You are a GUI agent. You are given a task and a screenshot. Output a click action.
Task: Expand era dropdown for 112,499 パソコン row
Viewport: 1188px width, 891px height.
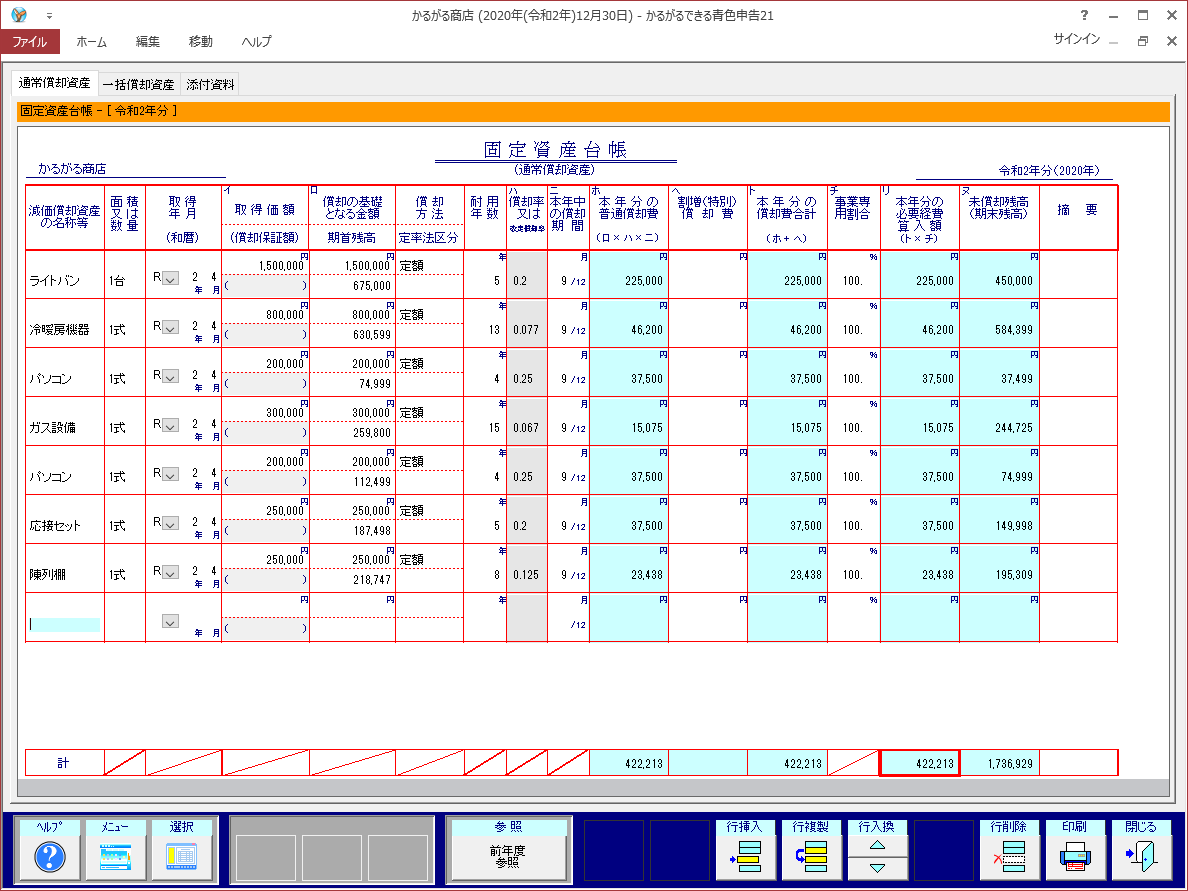(x=170, y=474)
